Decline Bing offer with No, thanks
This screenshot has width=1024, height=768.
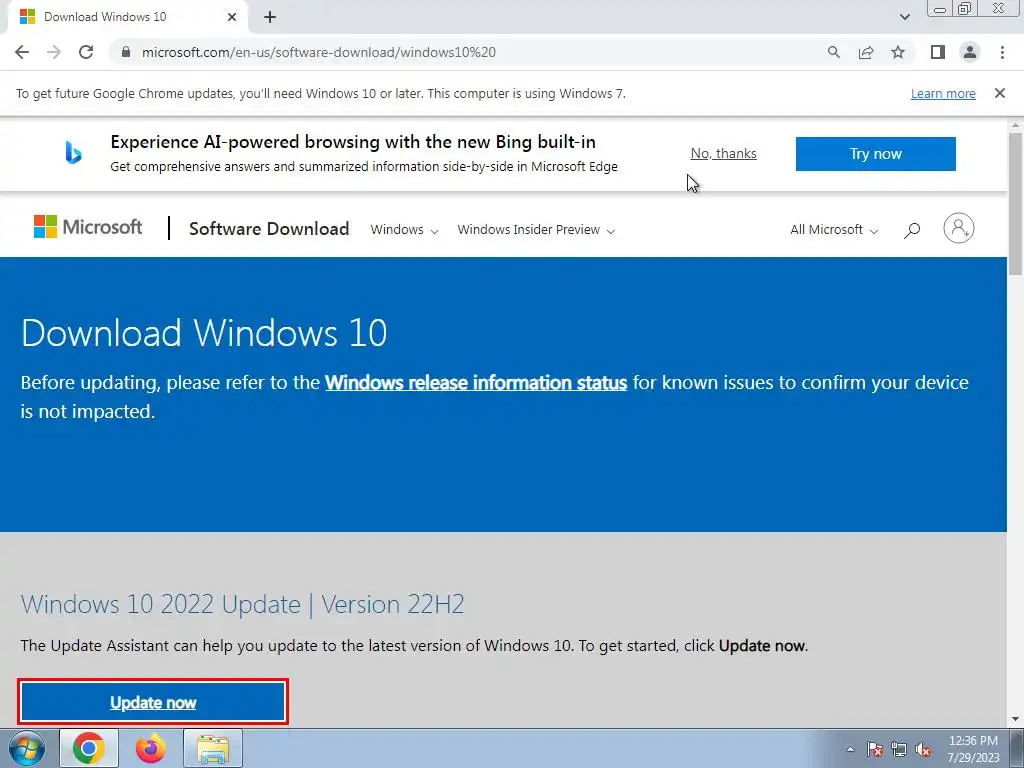pyautogui.click(x=724, y=153)
